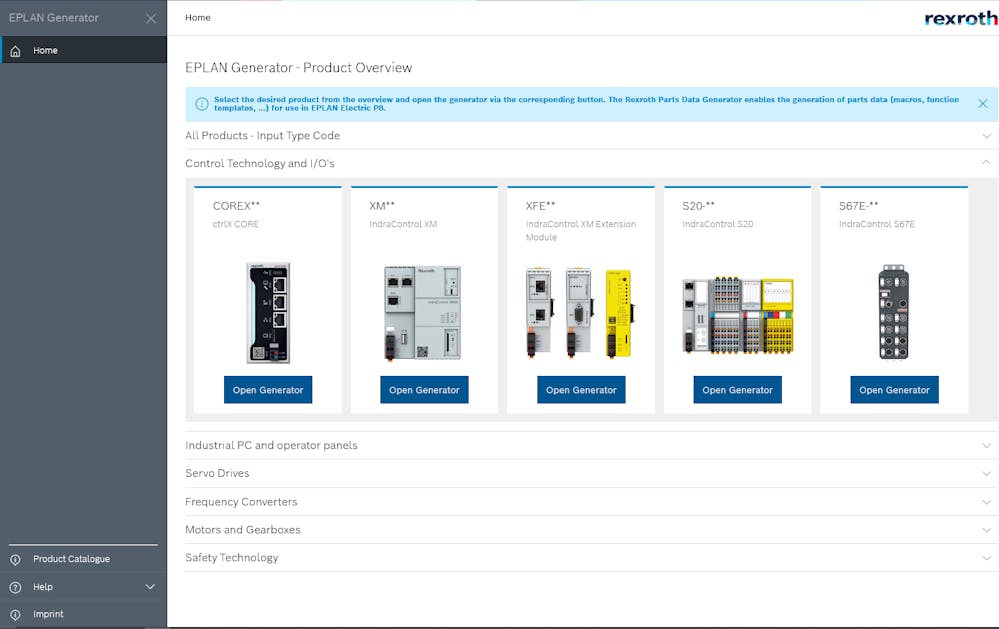Viewport: 999px width, 629px height.
Task: Open Generator for S67E-** IndraControl S67E
Action: tap(894, 390)
